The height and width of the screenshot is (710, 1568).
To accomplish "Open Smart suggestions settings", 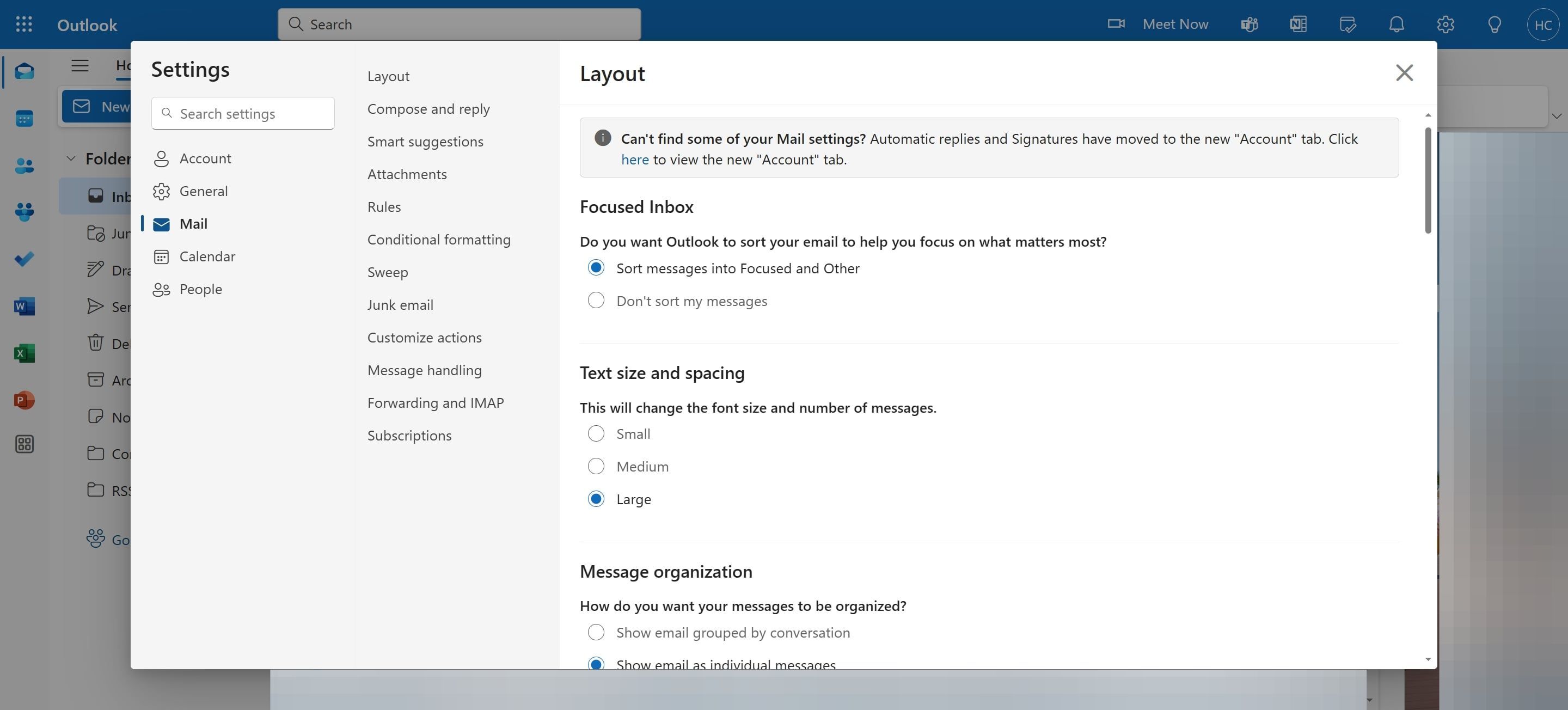I will pos(425,141).
